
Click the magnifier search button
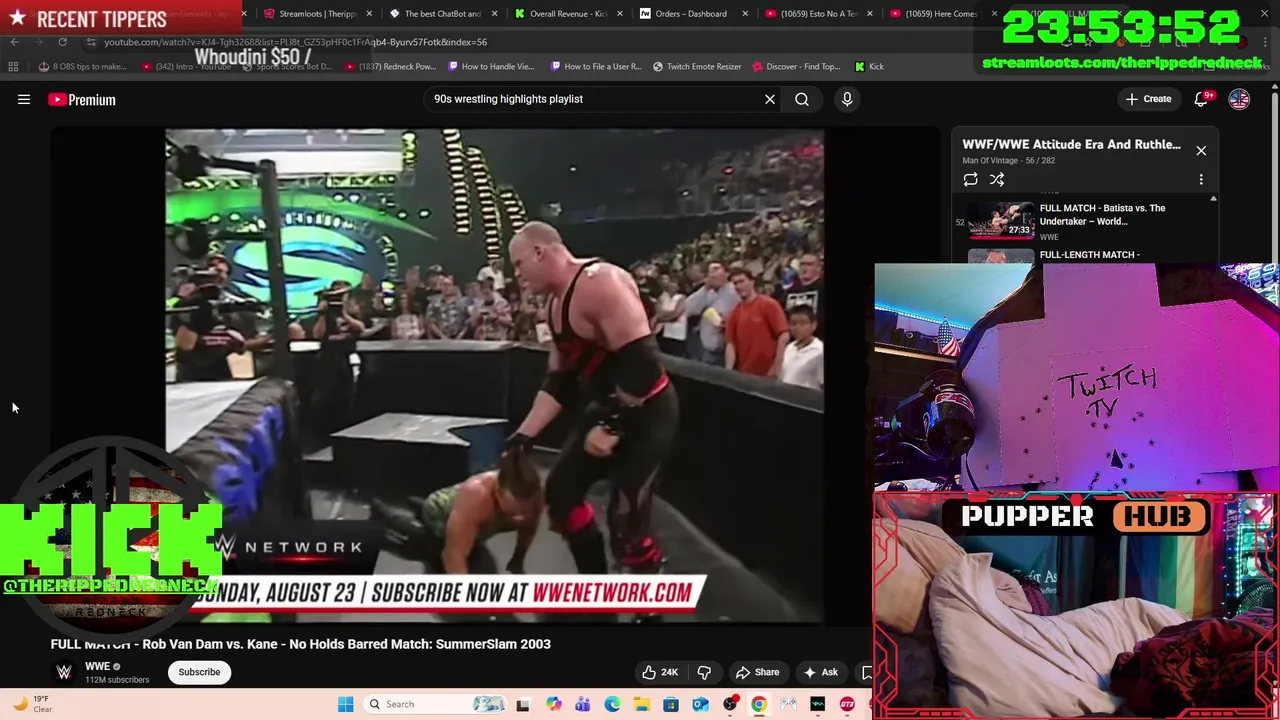pyautogui.click(x=802, y=99)
